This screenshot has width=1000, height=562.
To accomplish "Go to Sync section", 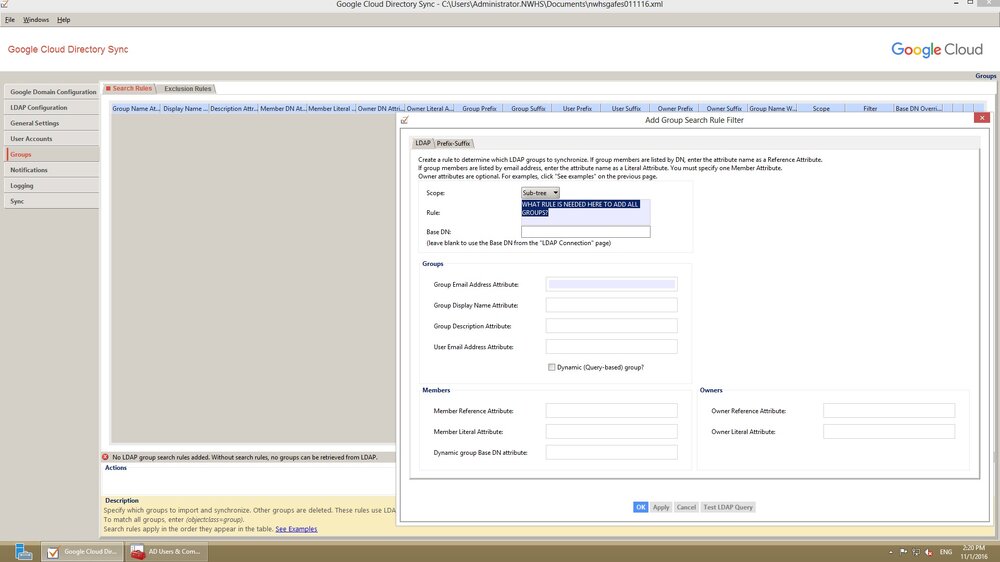I will pos(52,201).
